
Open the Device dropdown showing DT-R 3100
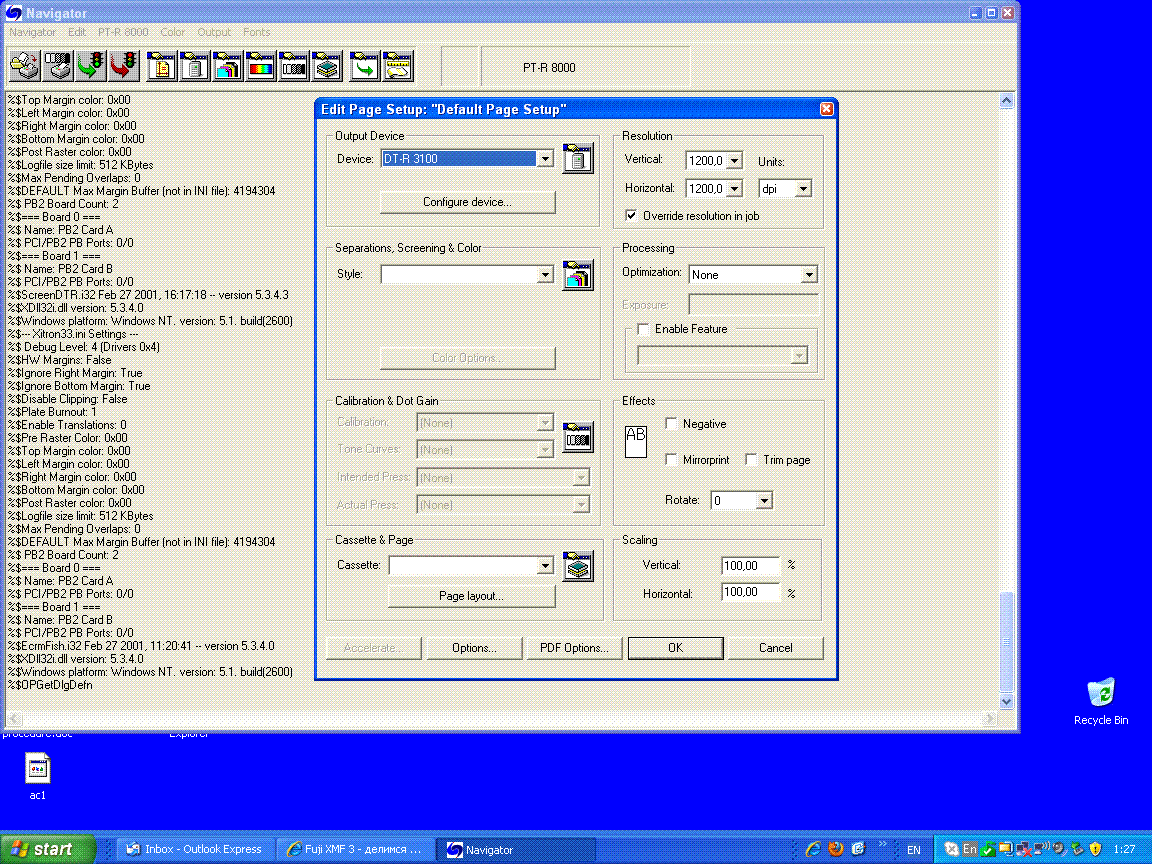tap(544, 159)
